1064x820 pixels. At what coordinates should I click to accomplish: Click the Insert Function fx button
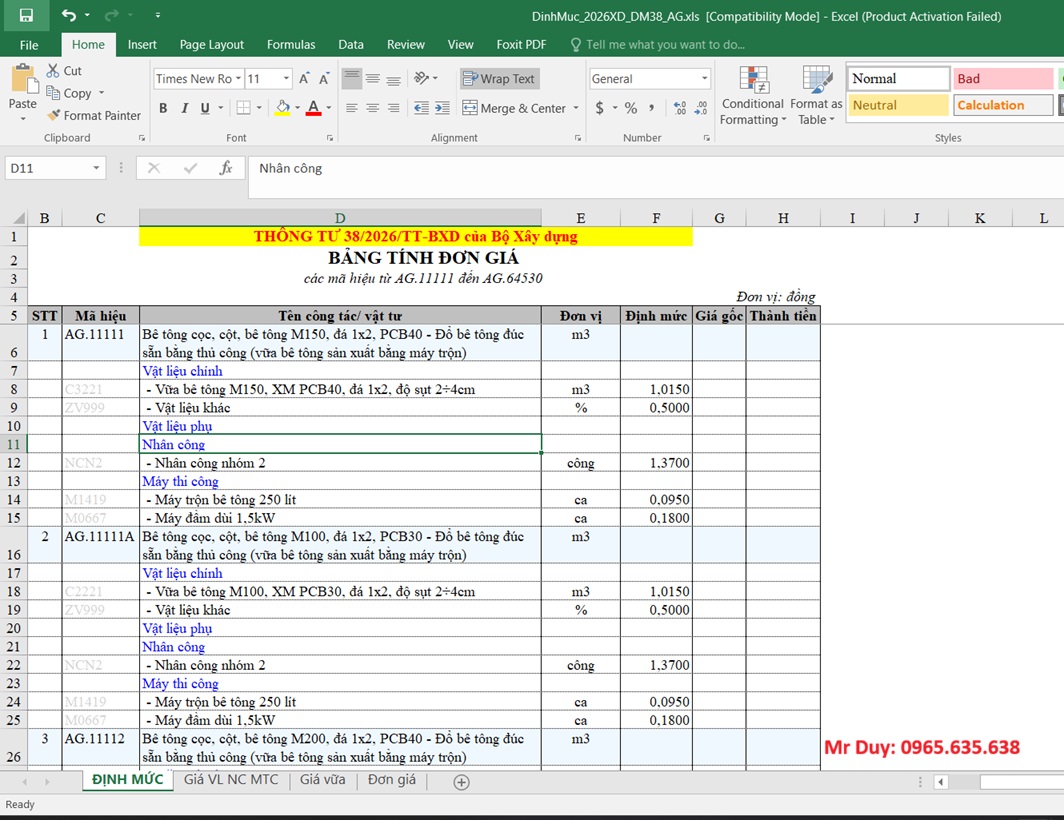(x=226, y=168)
